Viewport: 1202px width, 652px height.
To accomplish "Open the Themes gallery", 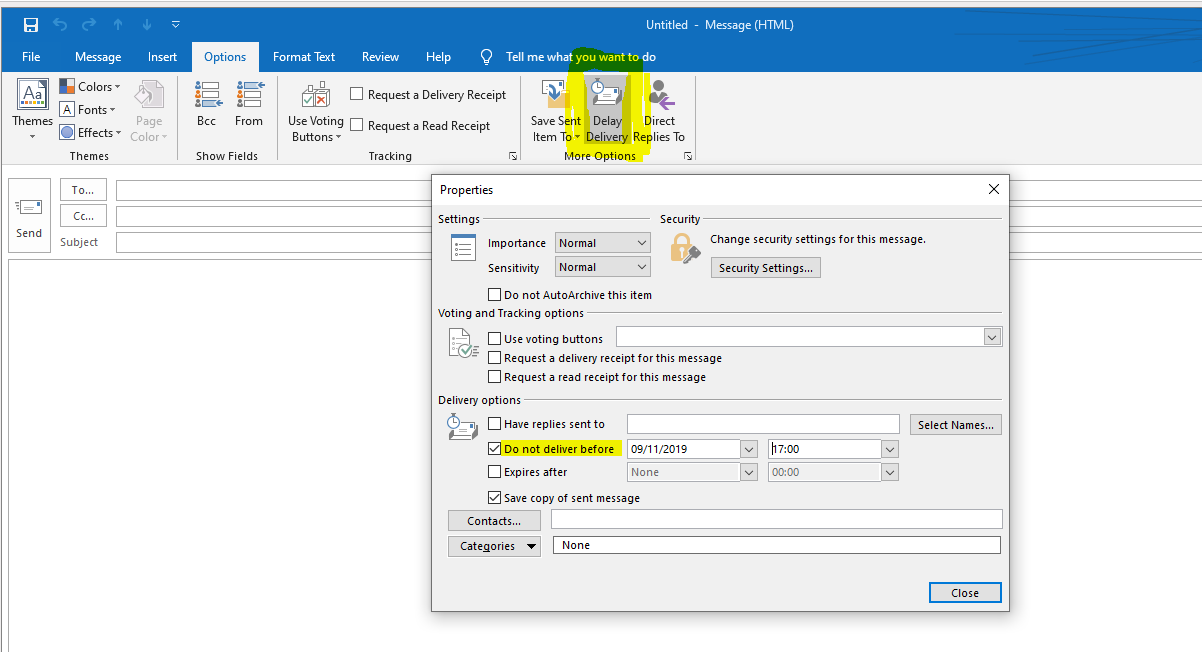I will [x=32, y=110].
